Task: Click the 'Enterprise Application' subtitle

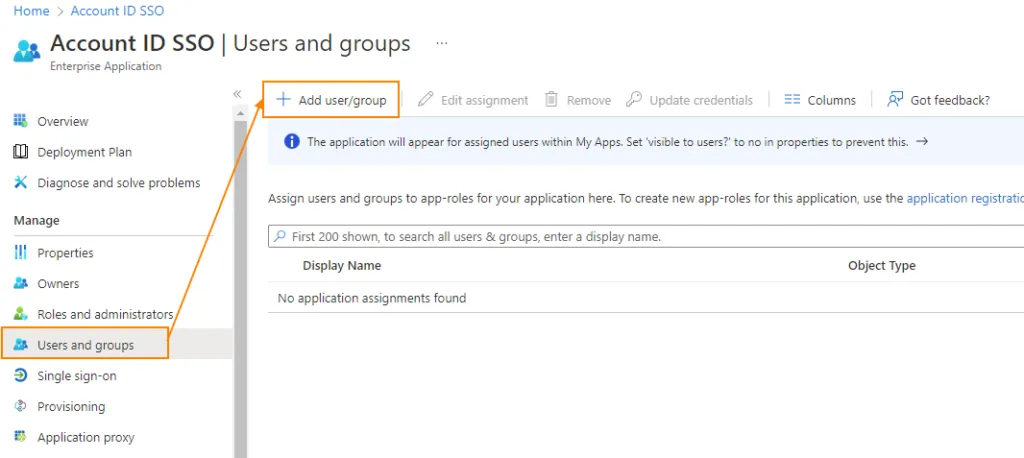Action: pos(106,66)
